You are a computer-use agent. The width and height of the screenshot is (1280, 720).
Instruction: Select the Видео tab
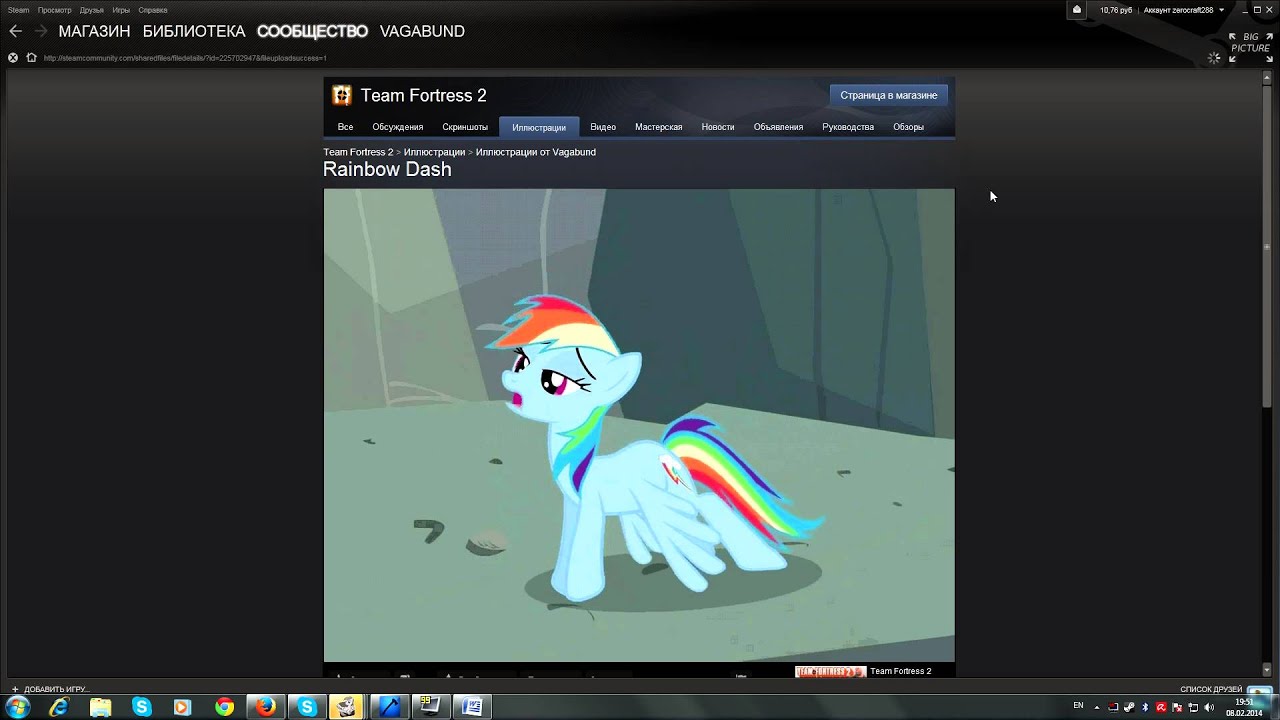[x=603, y=127]
